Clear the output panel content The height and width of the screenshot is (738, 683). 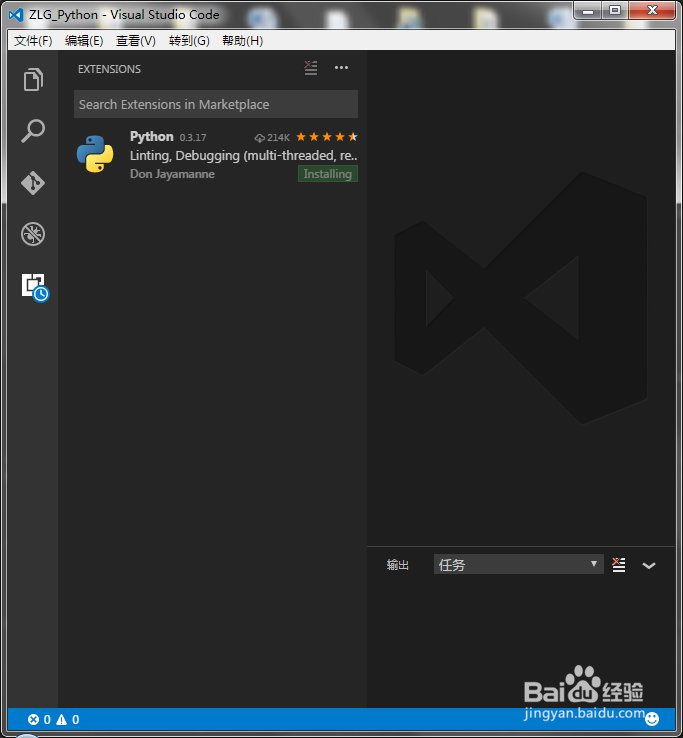pyautogui.click(x=619, y=565)
